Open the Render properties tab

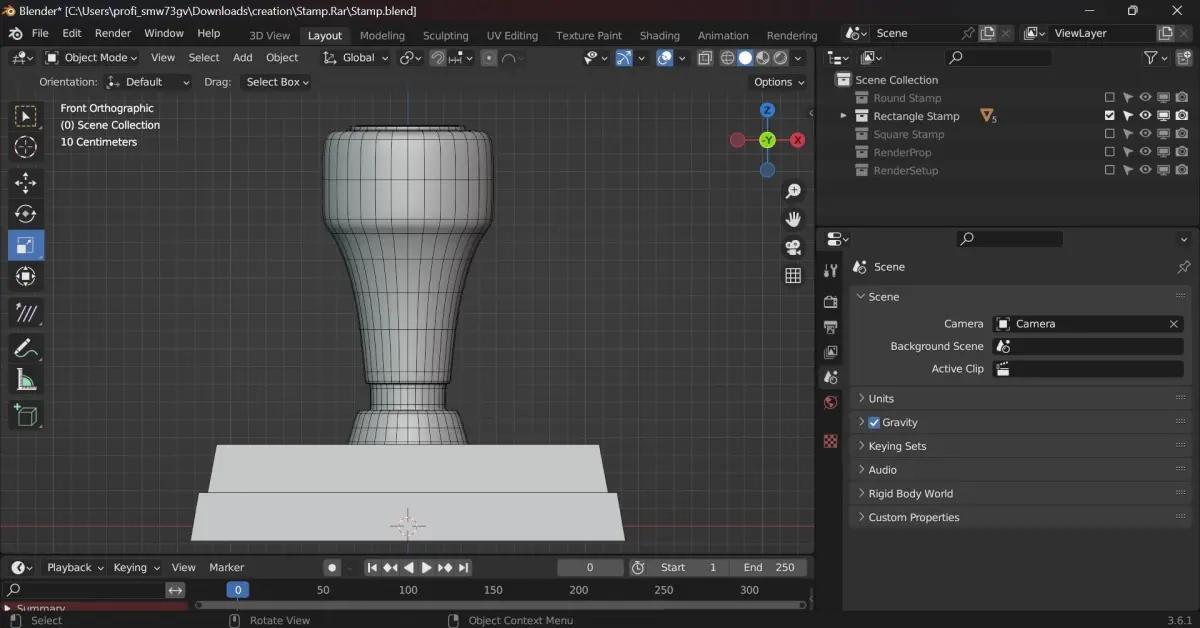click(x=830, y=301)
